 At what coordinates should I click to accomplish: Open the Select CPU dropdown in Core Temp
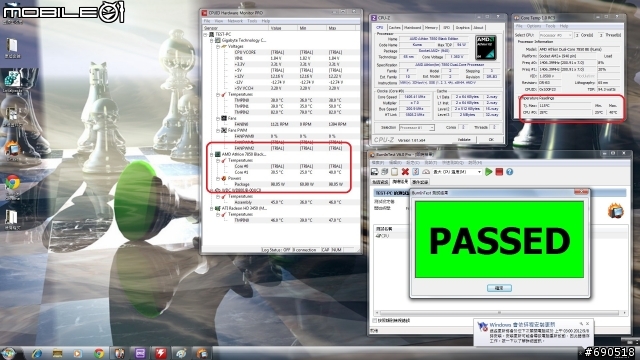(x=556, y=36)
